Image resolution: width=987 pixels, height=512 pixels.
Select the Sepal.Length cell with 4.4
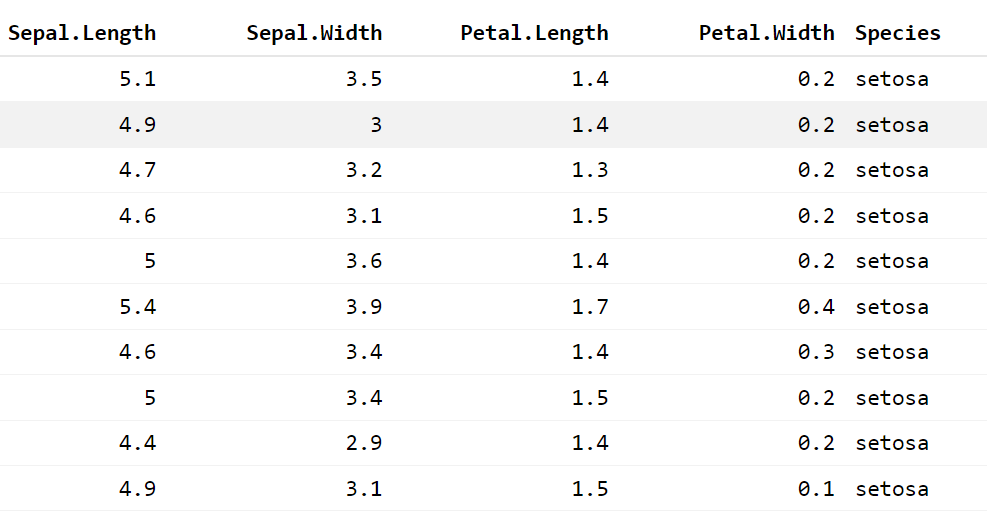[x=137, y=443]
